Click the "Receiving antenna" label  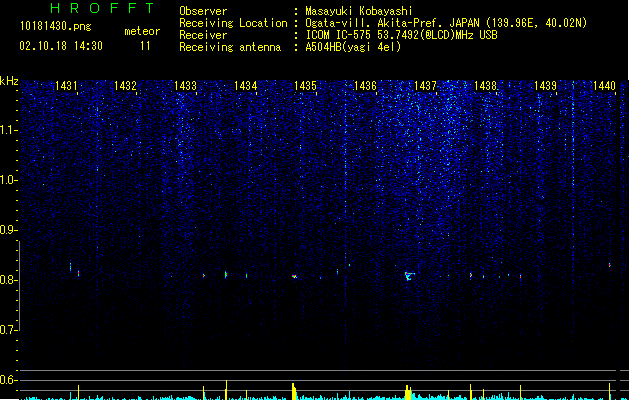click(x=230, y=47)
